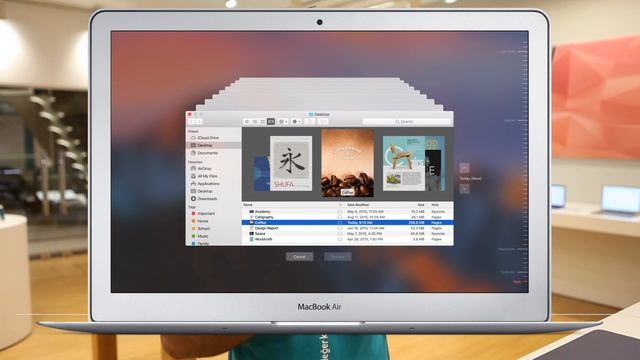Select Desktop under Favorites in sidebar

point(213,191)
